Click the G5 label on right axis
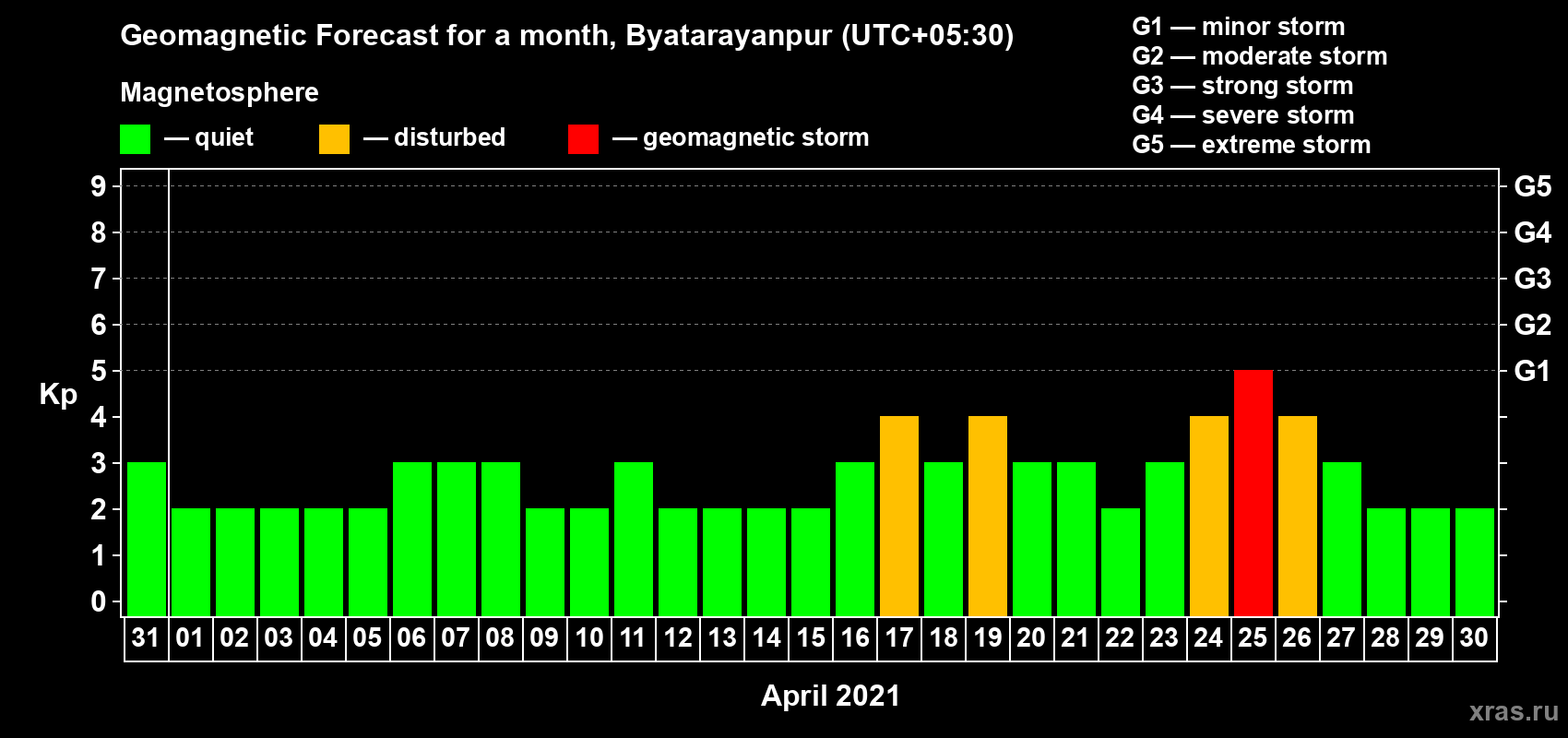Screen dimensions: 1568x738 point(1533,186)
